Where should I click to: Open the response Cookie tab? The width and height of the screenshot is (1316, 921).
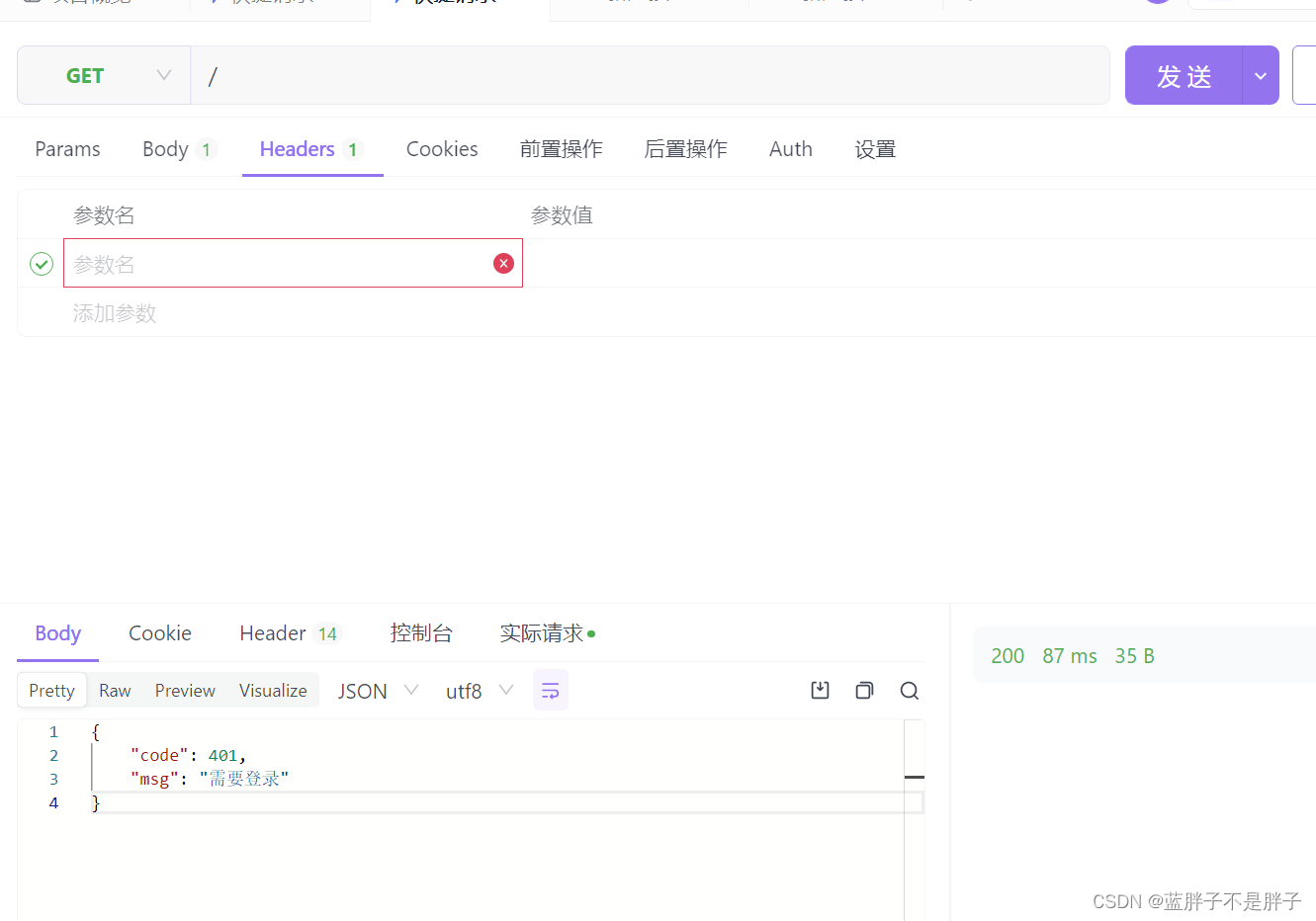tap(160, 633)
